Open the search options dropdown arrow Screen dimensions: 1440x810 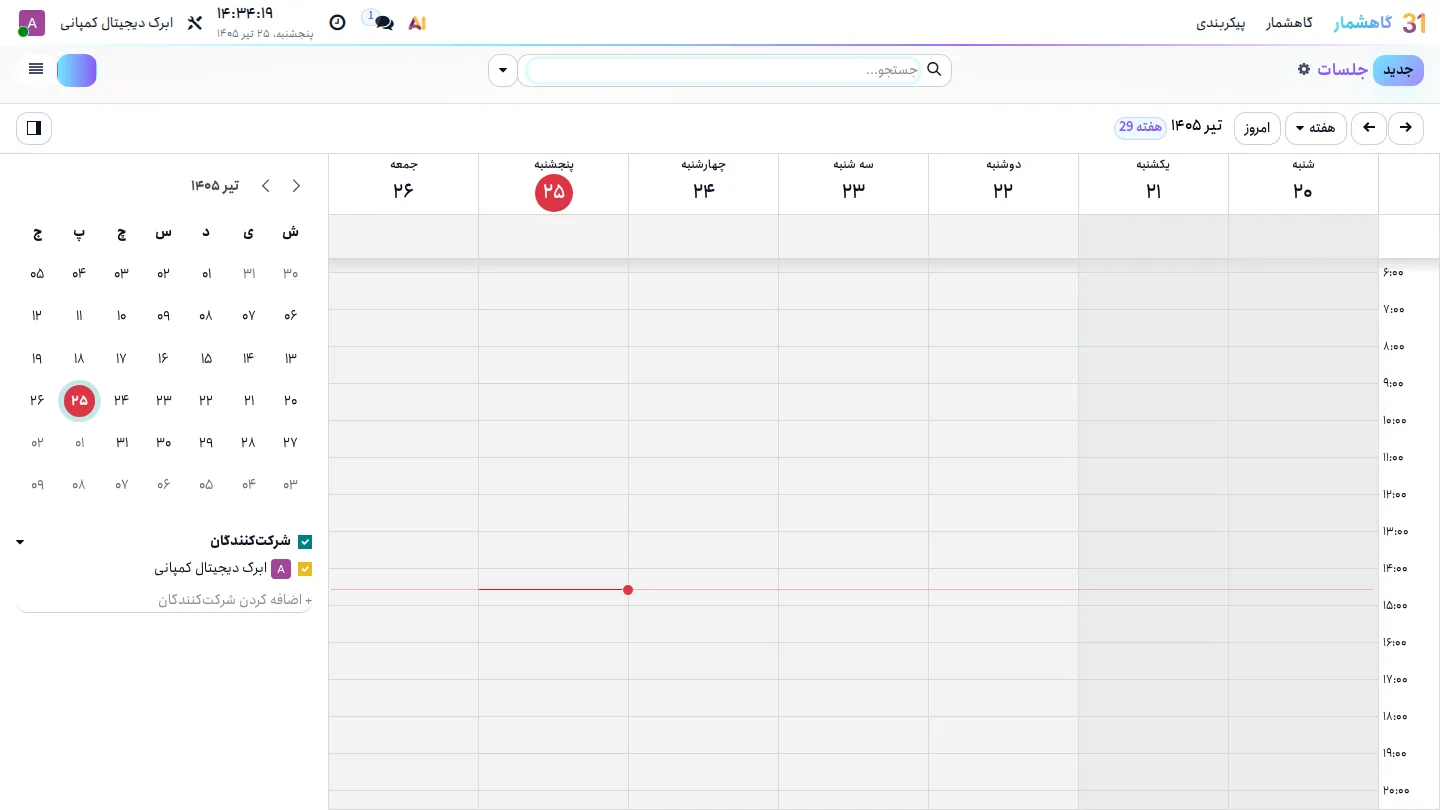(x=503, y=70)
